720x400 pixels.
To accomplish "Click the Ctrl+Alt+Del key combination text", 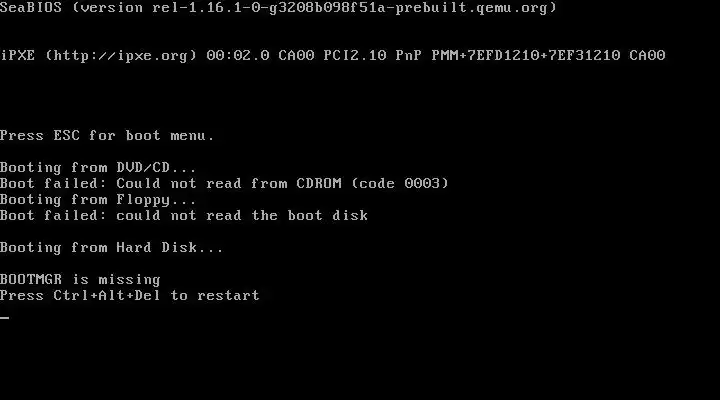I will 107,296.
